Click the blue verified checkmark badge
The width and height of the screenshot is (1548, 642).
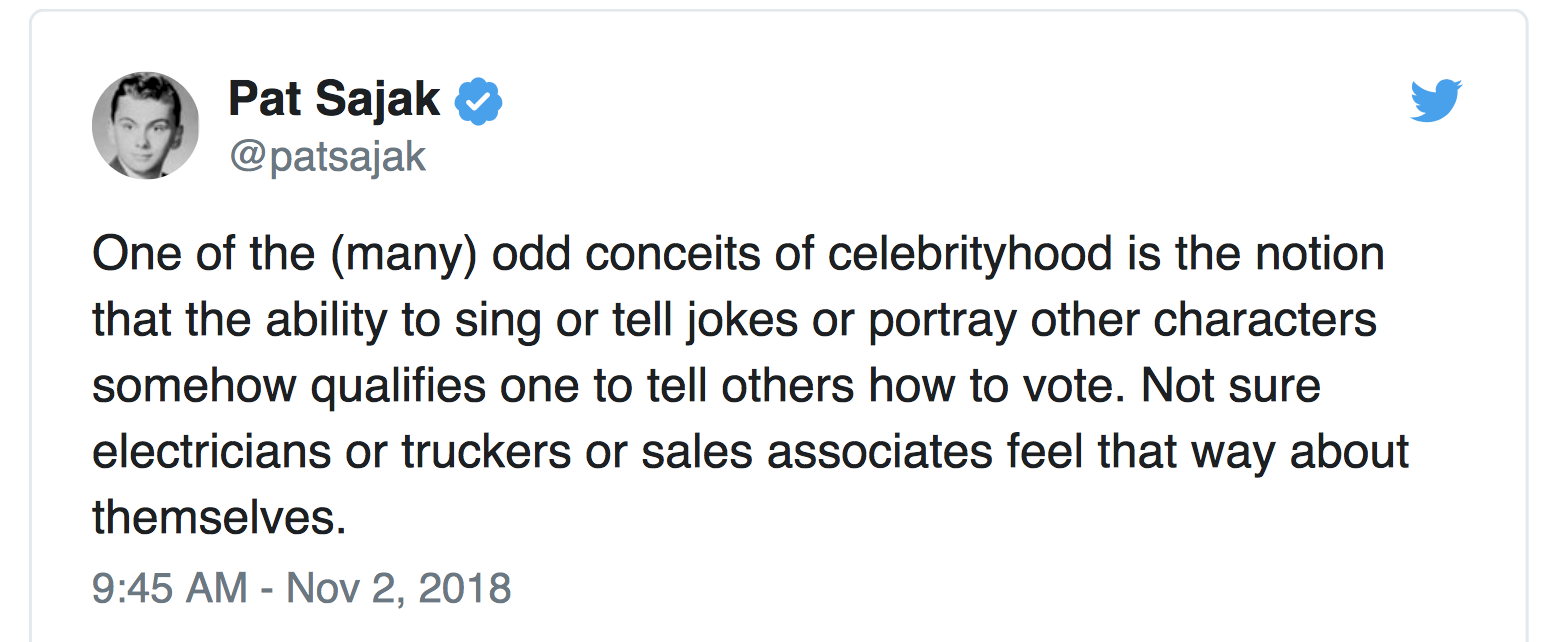pyautogui.click(x=479, y=101)
